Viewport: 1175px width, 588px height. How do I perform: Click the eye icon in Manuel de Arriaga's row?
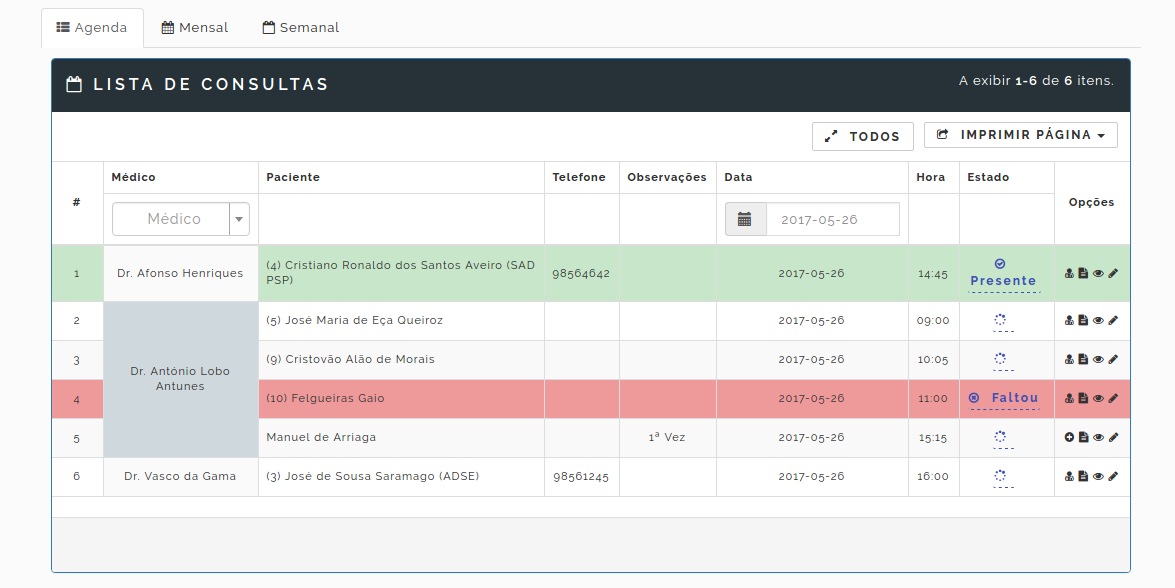pyautogui.click(x=1098, y=437)
